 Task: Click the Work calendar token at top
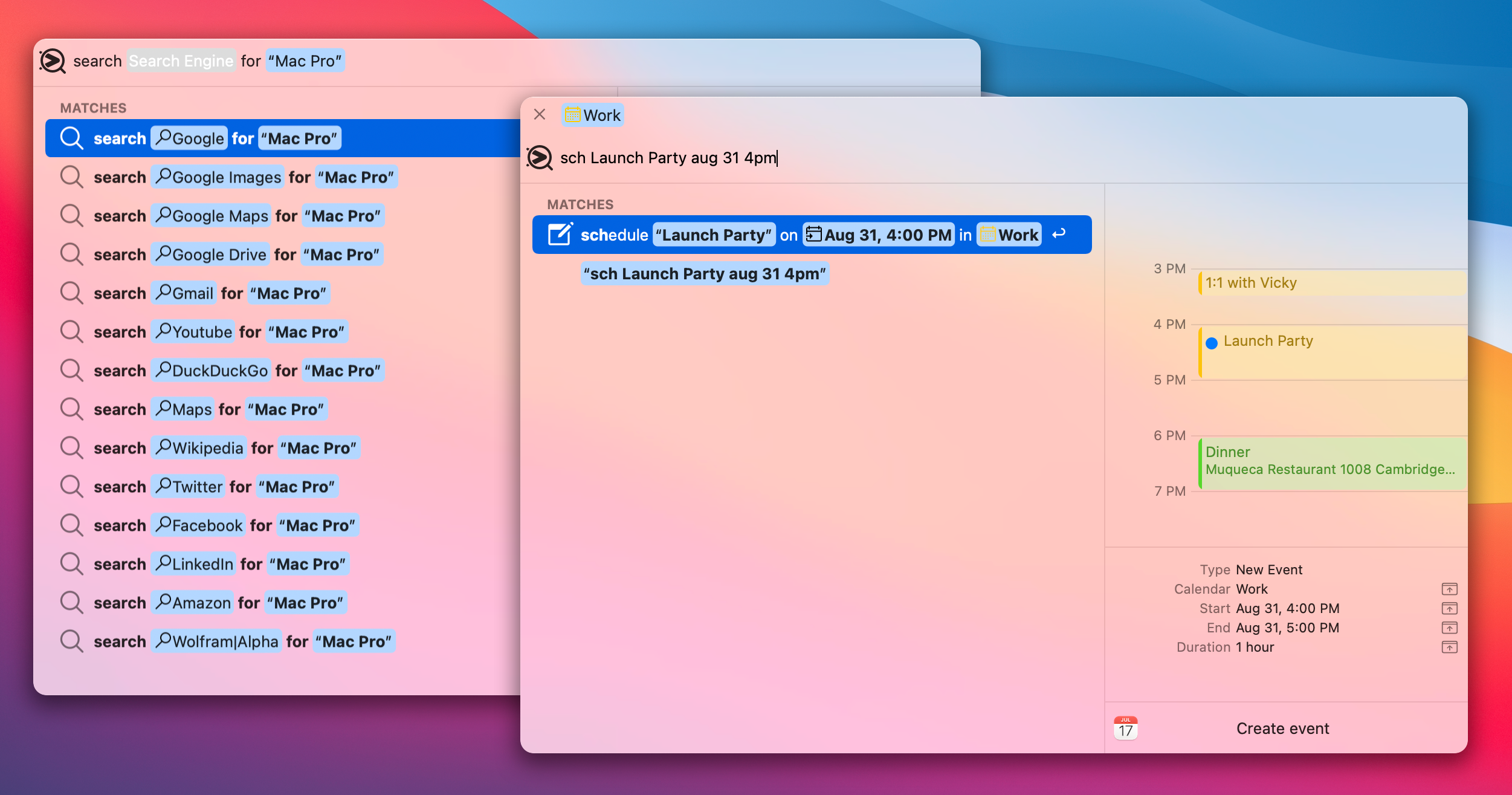pos(593,115)
